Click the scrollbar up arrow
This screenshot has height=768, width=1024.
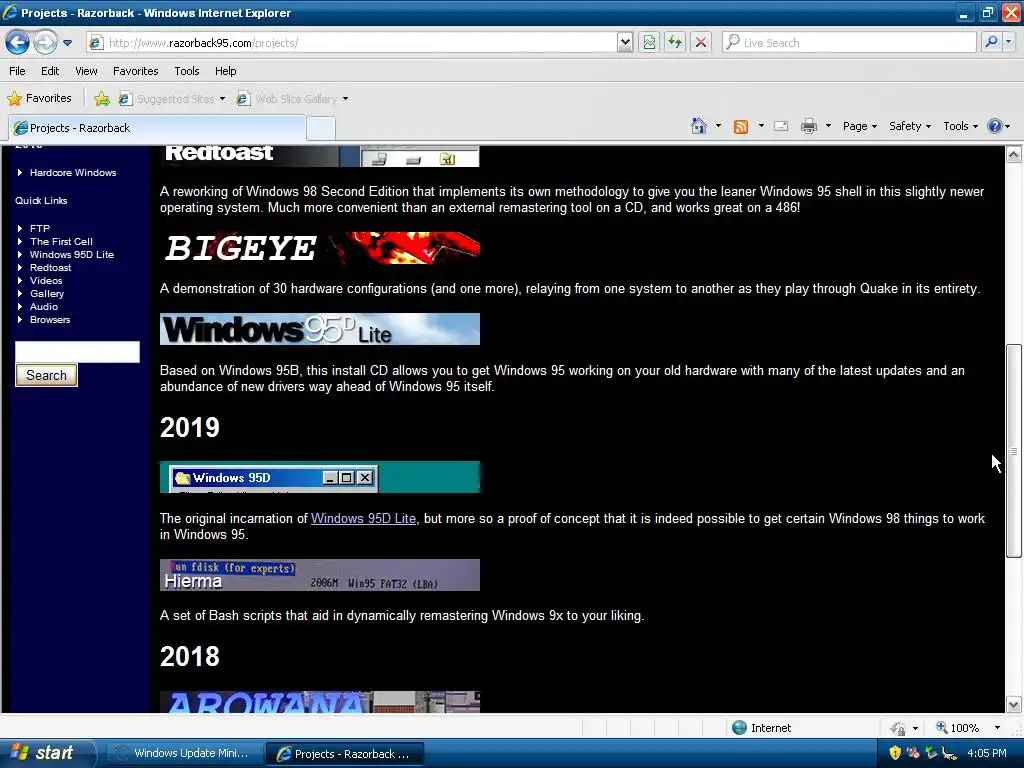(1014, 155)
